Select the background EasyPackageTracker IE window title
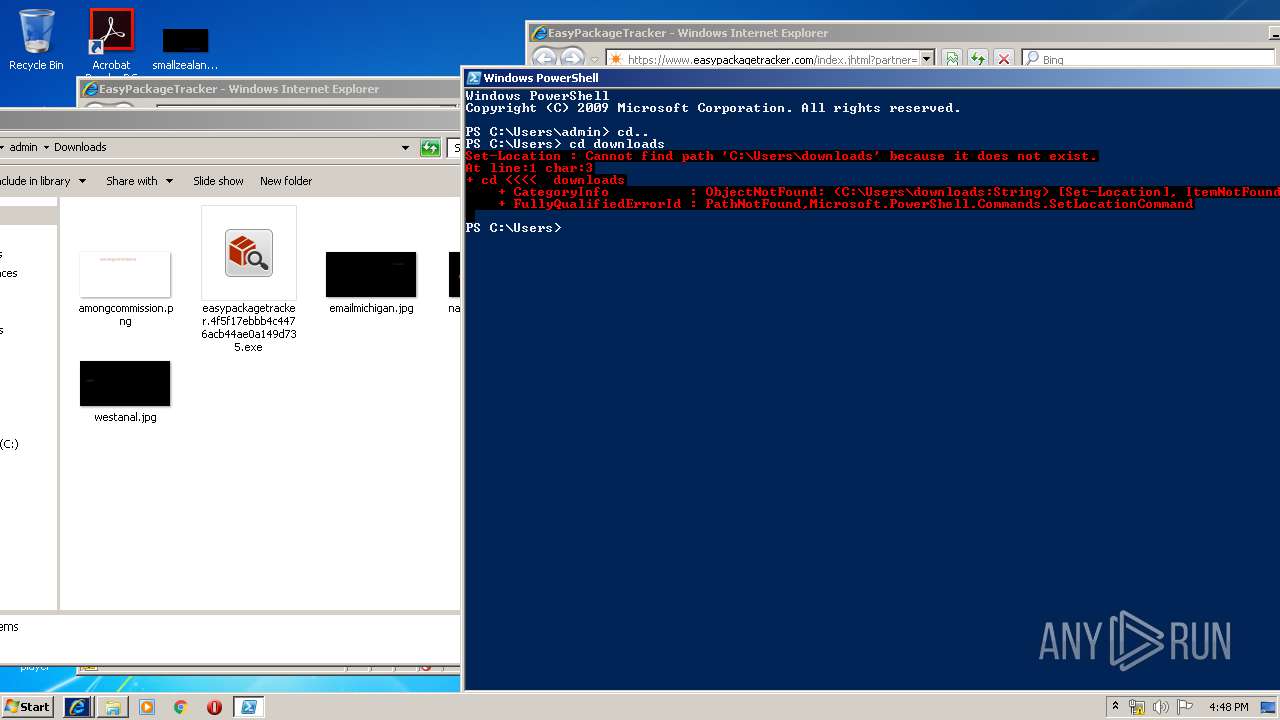The width and height of the screenshot is (1280, 720). tap(238, 89)
